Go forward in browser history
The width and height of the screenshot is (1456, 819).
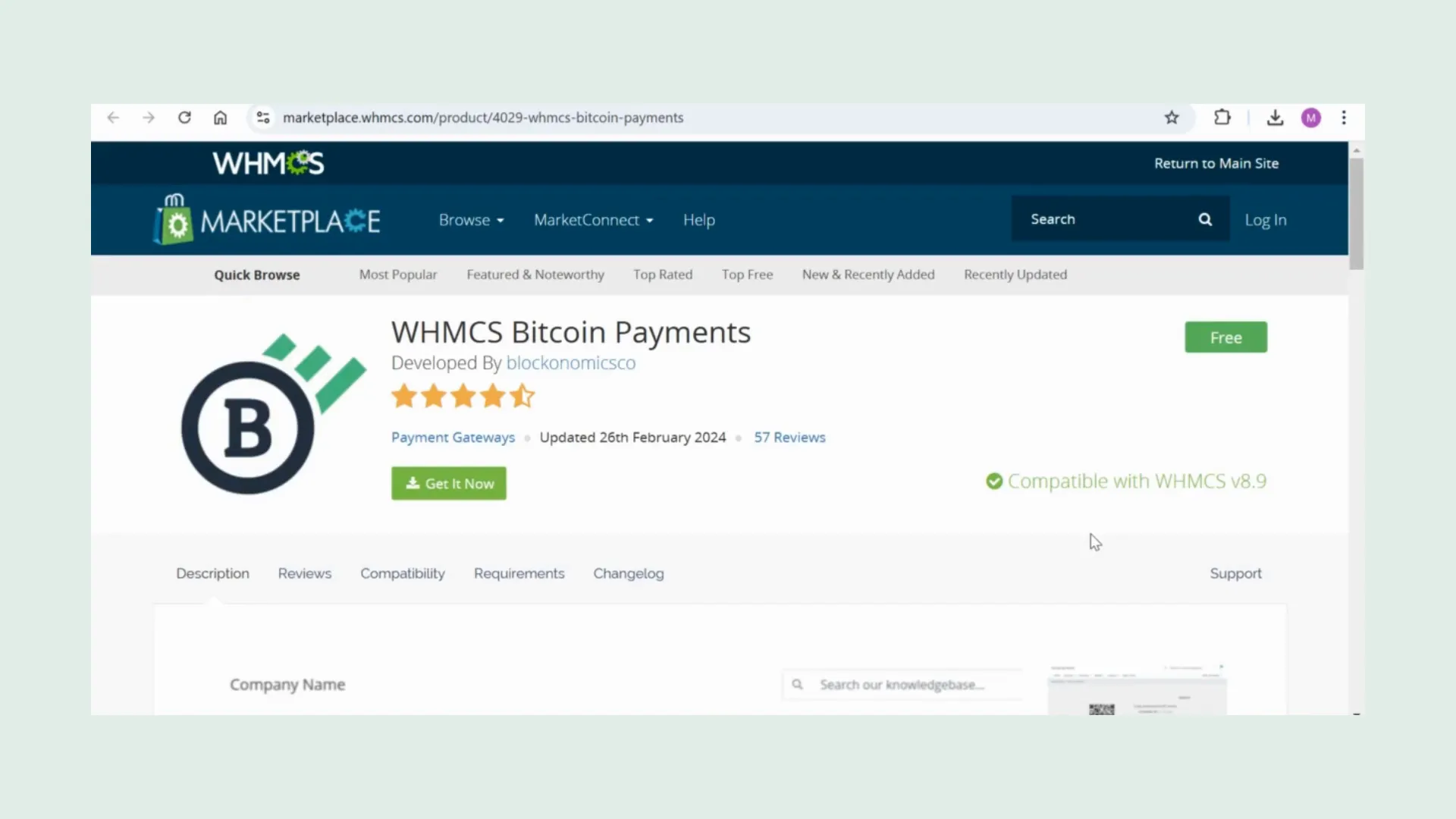[149, 118]
